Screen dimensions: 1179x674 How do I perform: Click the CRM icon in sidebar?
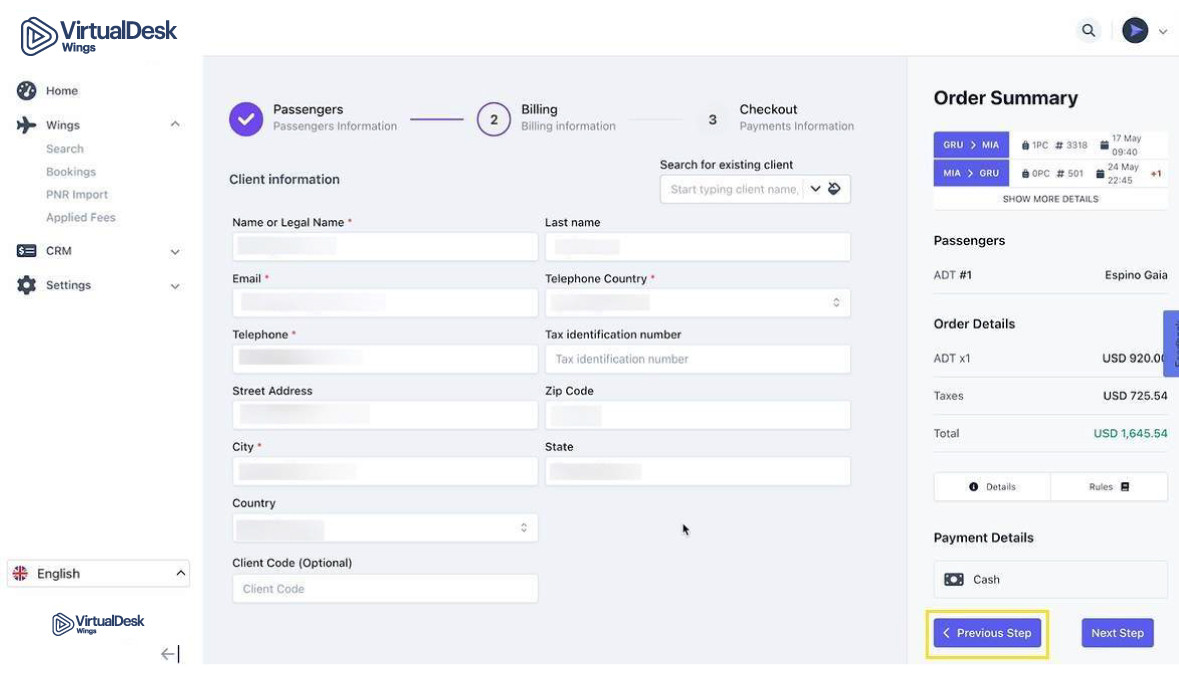[x=27, y=251]
